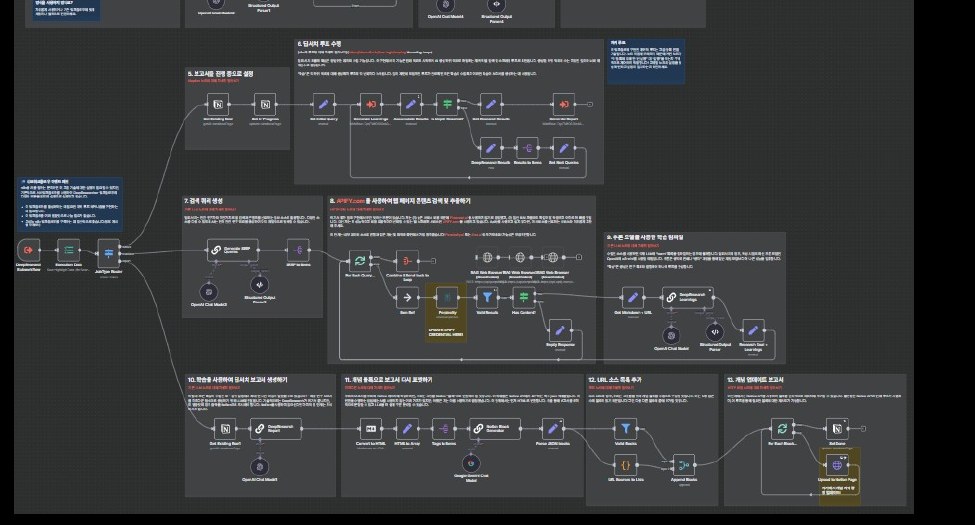Open the Get Markdown + URL node
975x525 pixels.
pos(633,297)
